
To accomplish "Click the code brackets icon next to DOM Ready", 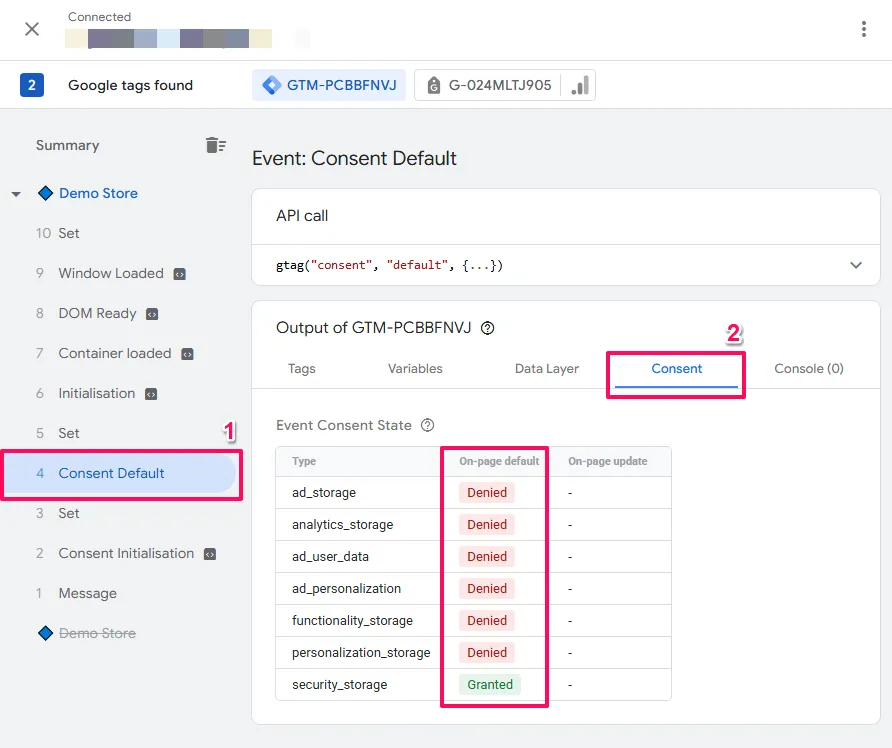I will click(152, 313).
